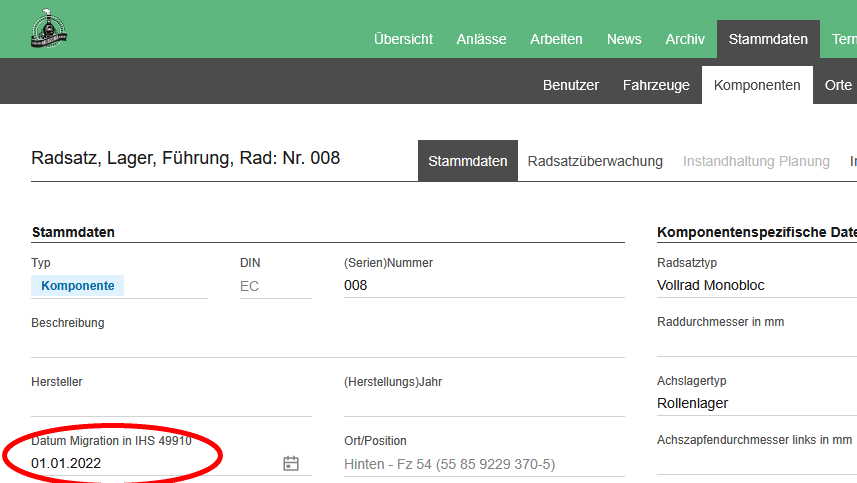Click the Komponente type tag
857x483 pixels.
coord(77,286)
